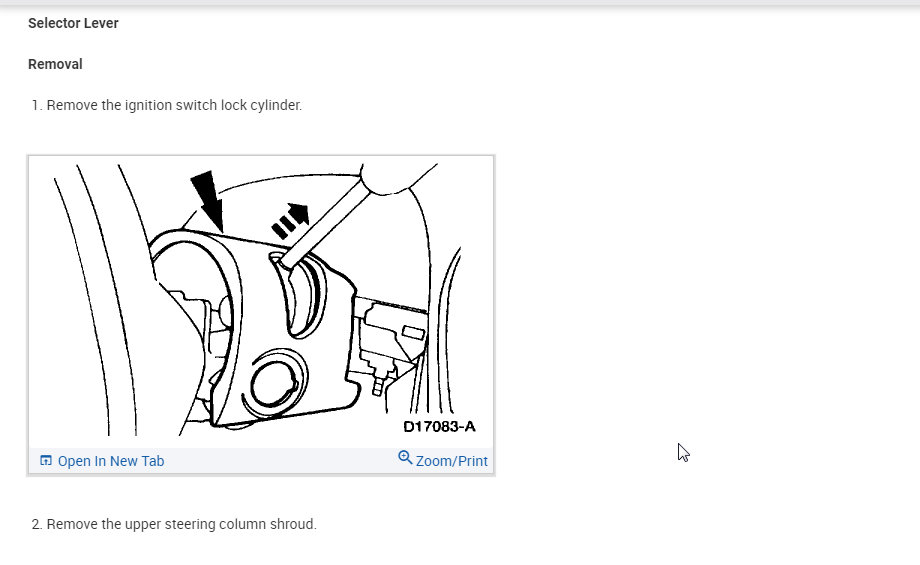Image resolution: width=920 pixels, height=565 pixels.
Task: Click the D17083-A figure label
Action: click(x=439, y=427)
